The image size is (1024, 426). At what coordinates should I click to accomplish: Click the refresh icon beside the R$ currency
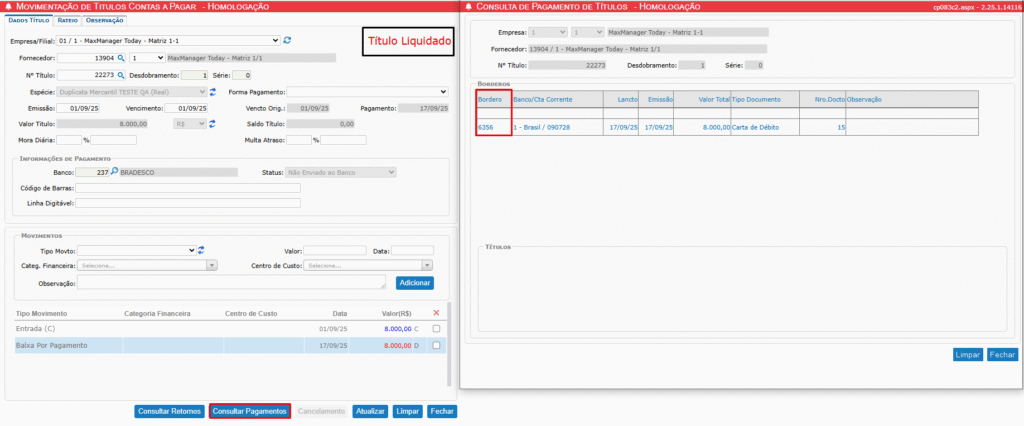(212, 124)
